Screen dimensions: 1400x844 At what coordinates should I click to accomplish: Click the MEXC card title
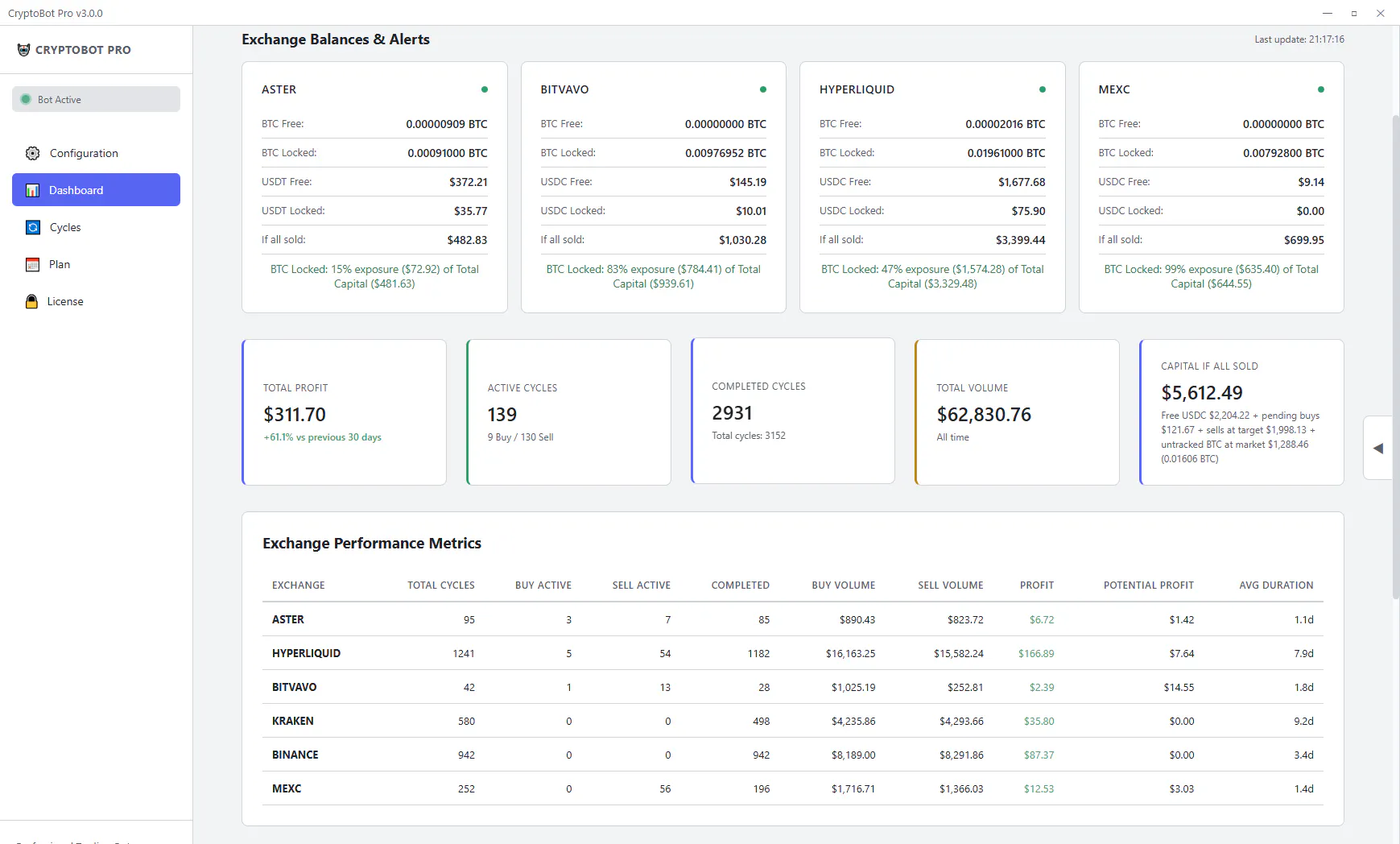[1114, 89]
